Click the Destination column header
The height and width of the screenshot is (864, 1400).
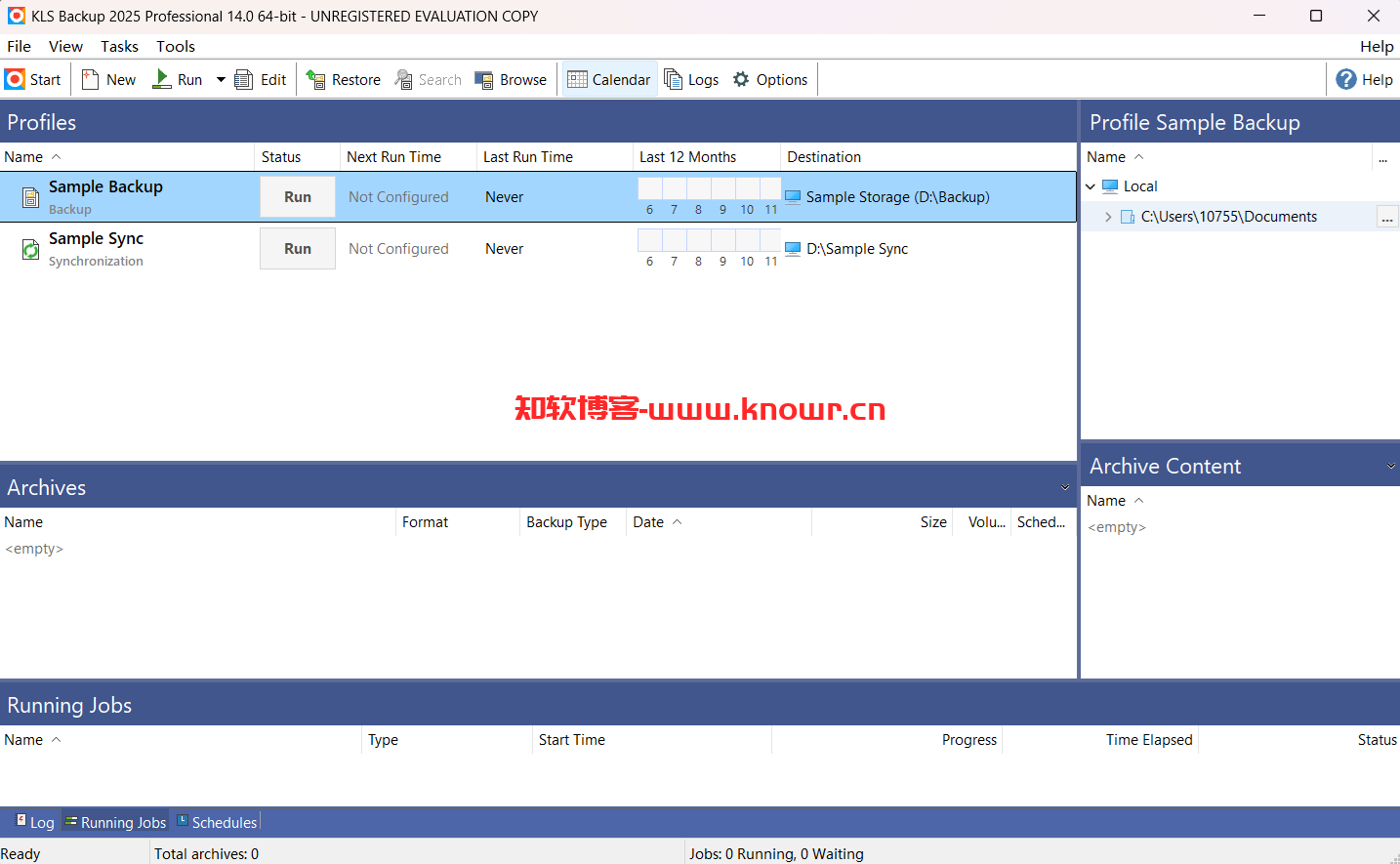point(927,157)
